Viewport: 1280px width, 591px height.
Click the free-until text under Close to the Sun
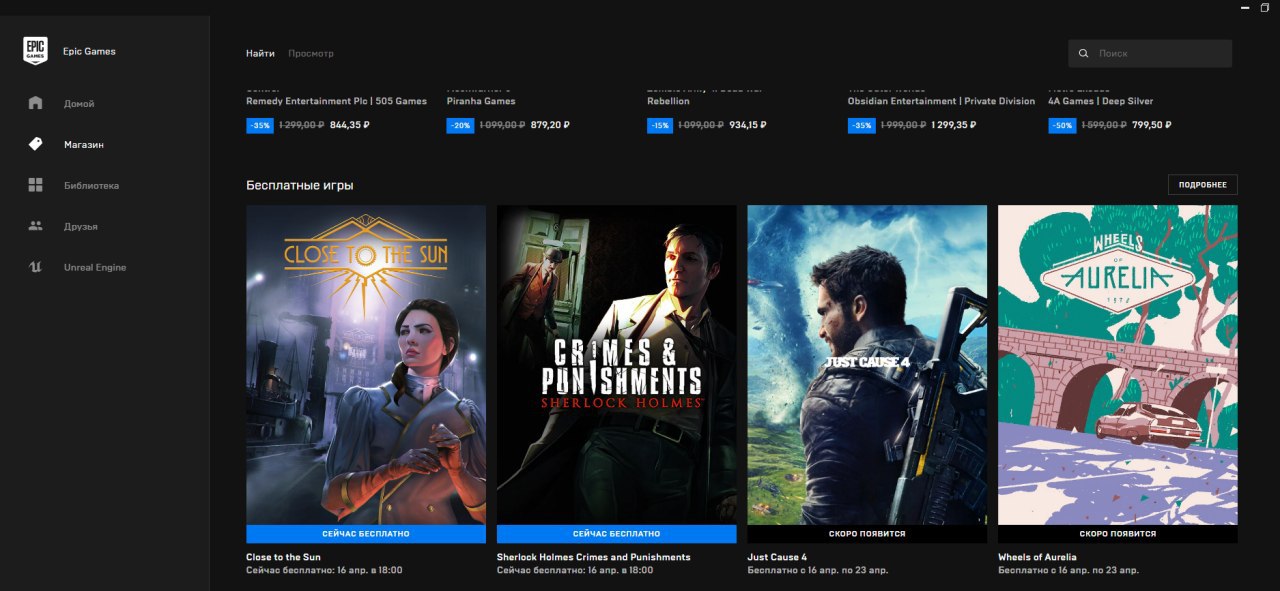(x=324, y=571)
